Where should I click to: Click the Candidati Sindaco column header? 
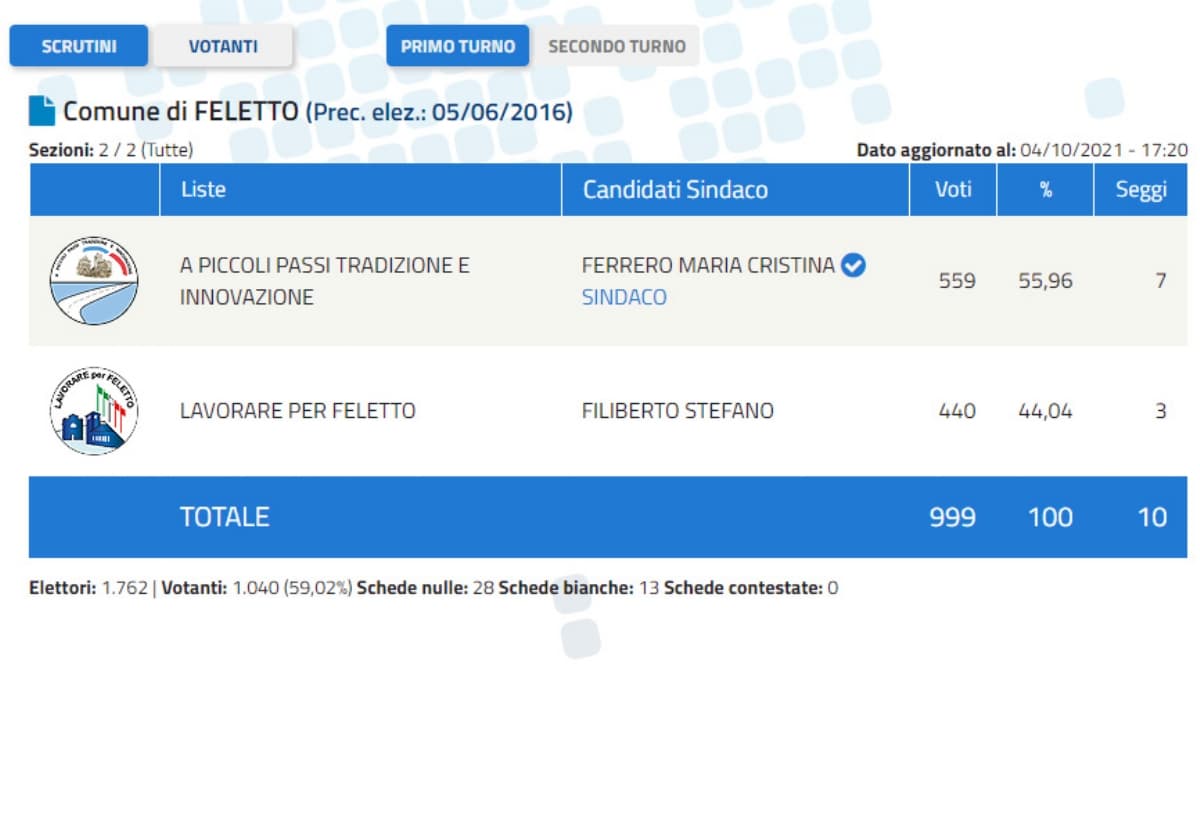pyautogui.click(x=675, y=190)
